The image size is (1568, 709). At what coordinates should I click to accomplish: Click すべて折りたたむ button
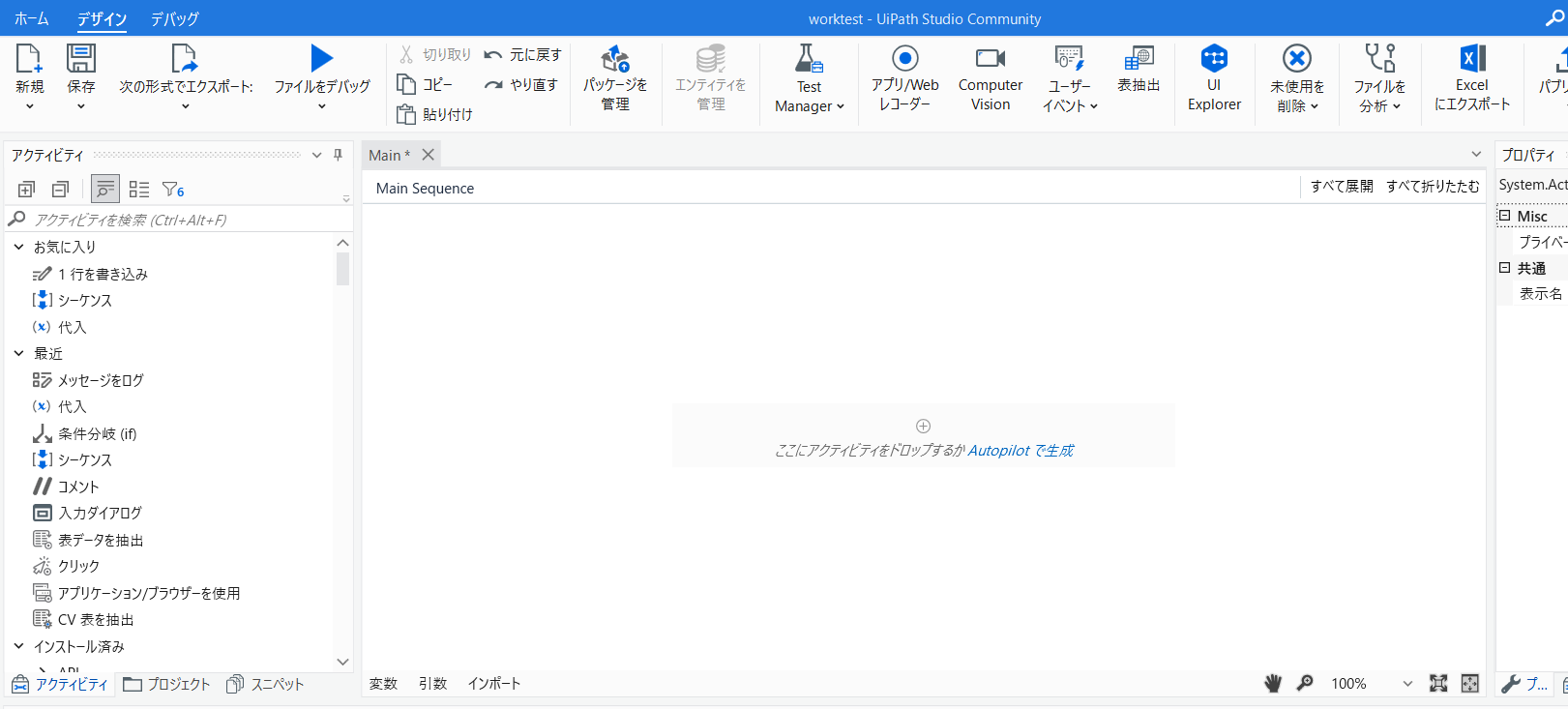(x=1433, y=187)
